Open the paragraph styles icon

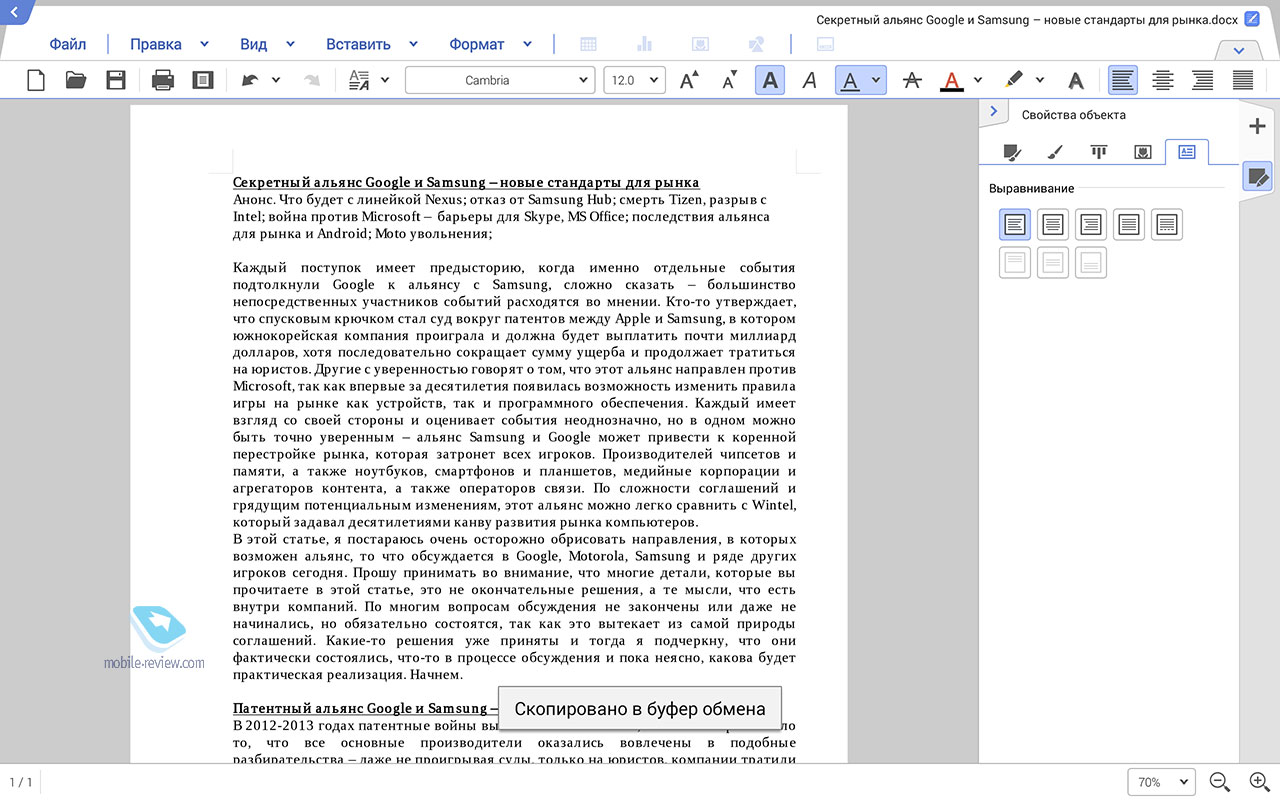[x=357, y=80]
